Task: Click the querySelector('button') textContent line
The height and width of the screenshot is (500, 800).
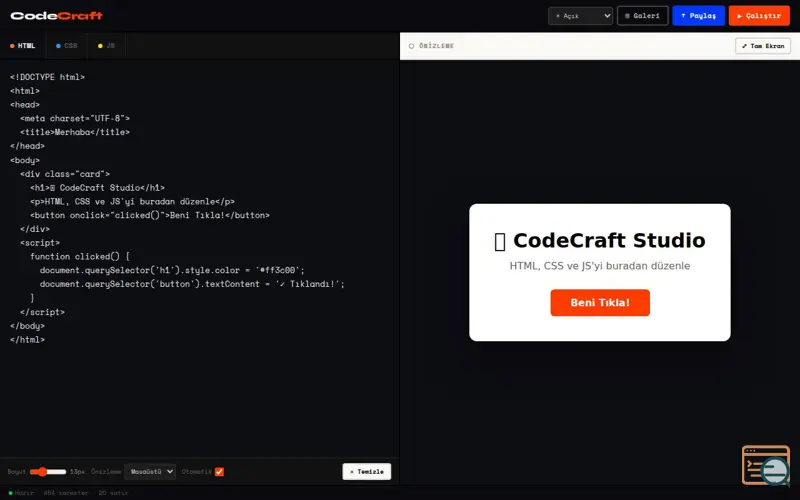Action: [x=192, y=284]
